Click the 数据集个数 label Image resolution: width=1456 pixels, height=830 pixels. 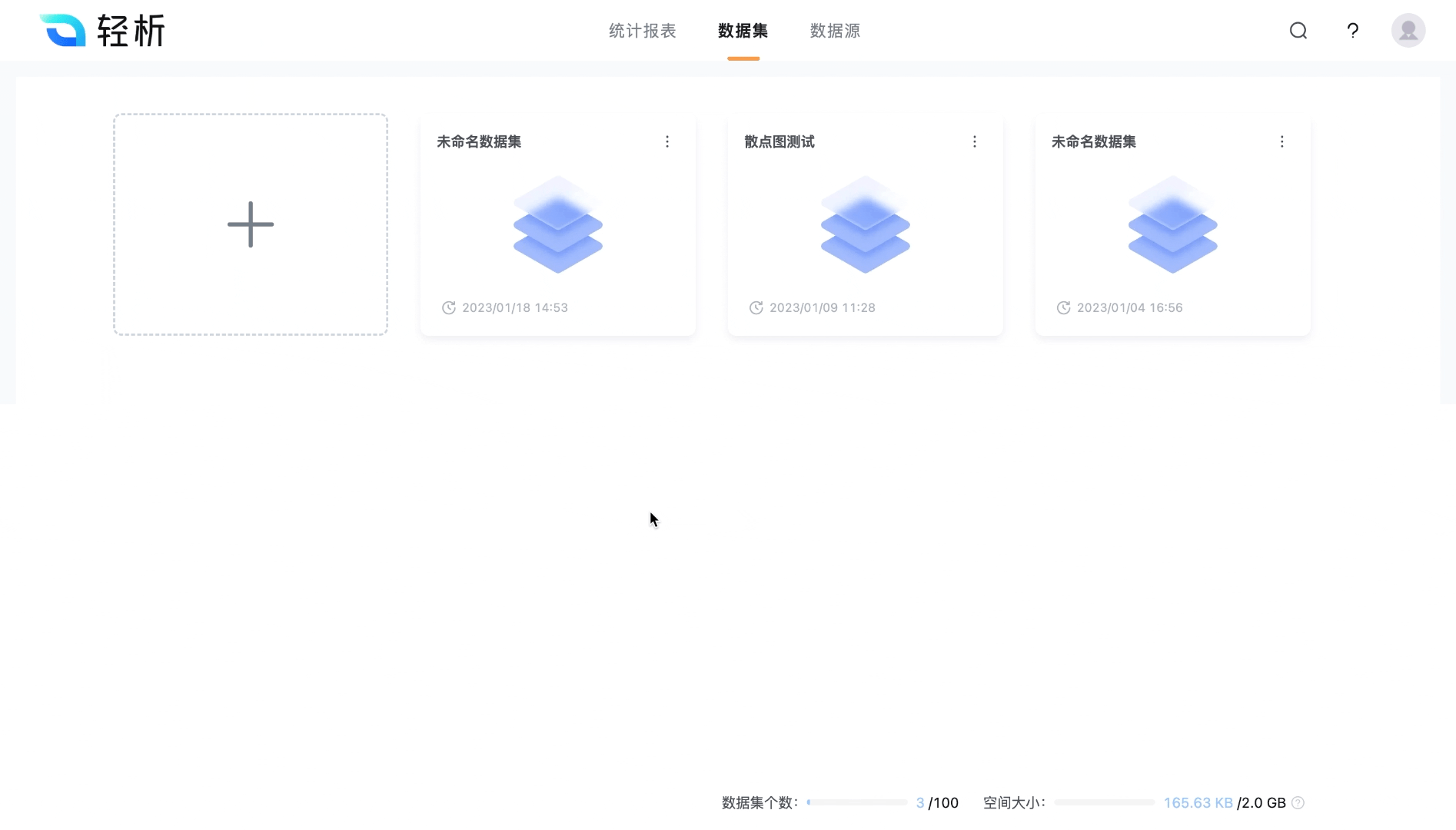760,802
